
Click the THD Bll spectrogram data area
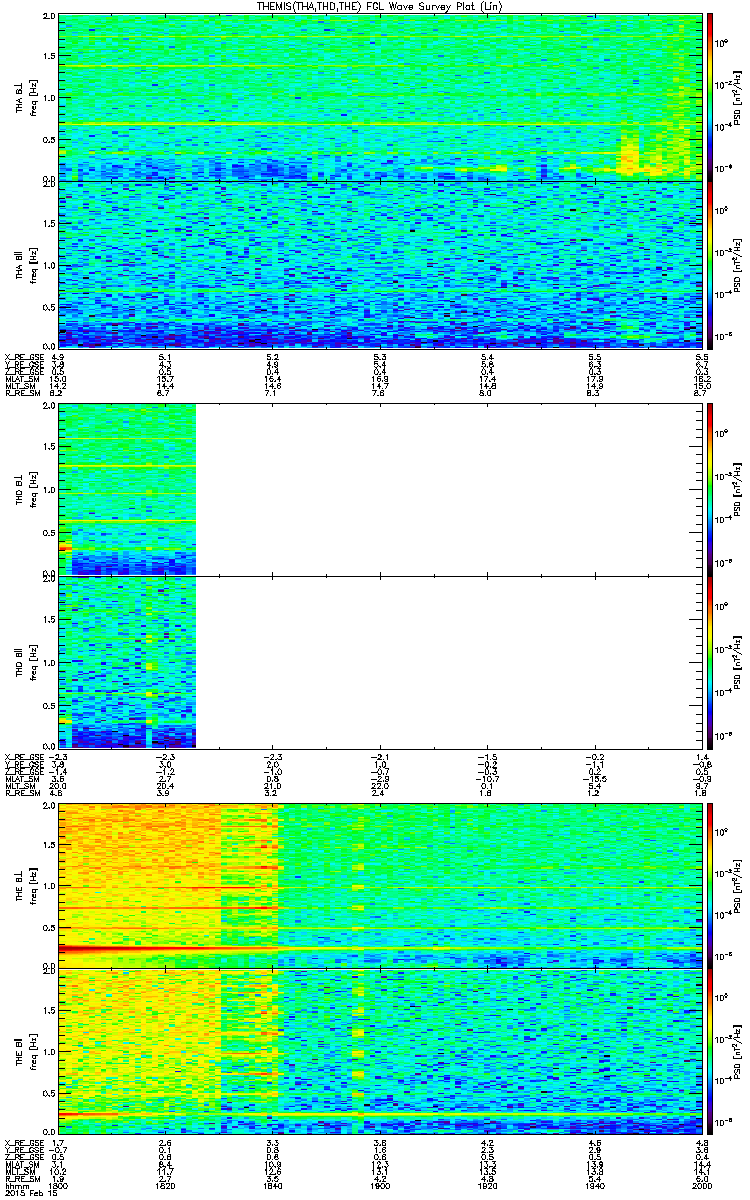[127, 661]
